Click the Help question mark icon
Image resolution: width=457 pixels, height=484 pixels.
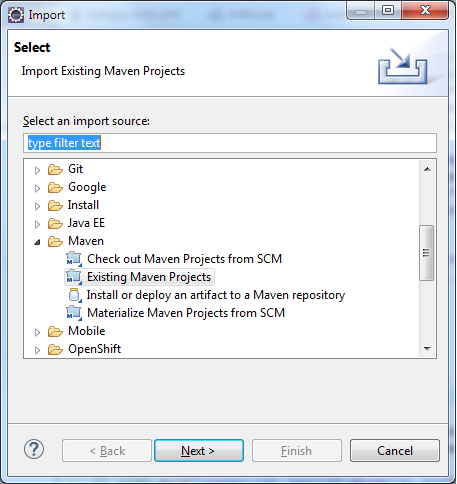point(34,450)
